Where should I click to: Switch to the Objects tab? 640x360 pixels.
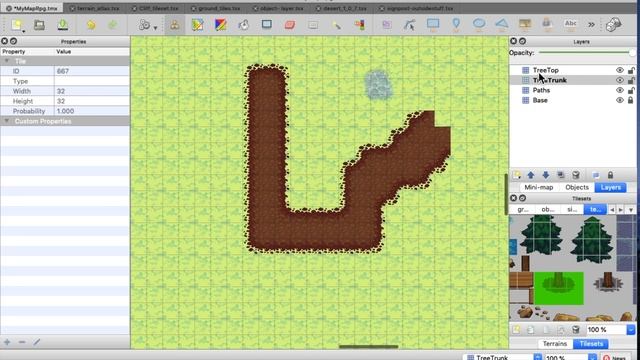click(x=577, y=187)
